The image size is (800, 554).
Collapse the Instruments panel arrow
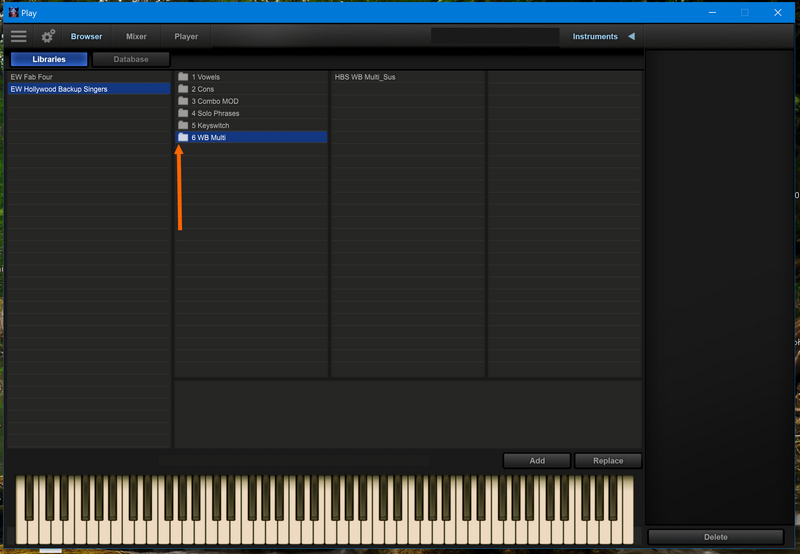(631, 37)
